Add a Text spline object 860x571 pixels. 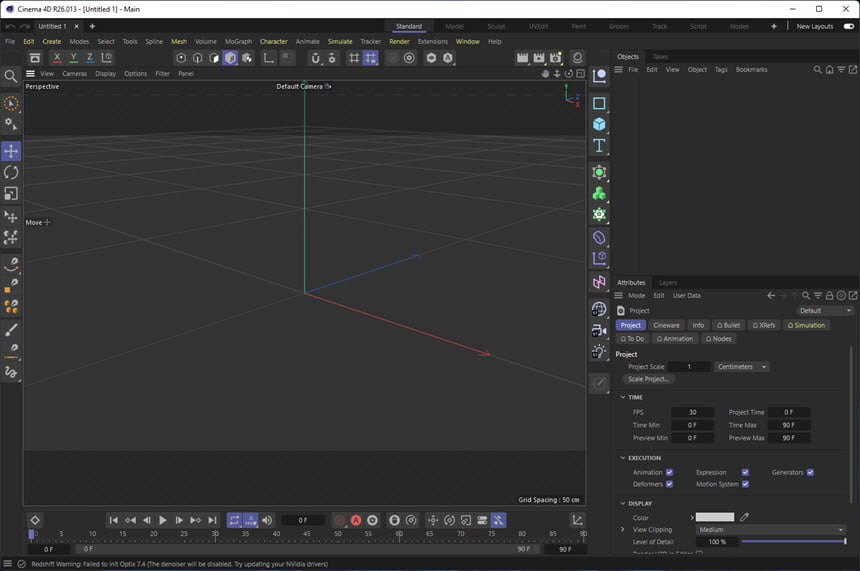click(599, 145)
